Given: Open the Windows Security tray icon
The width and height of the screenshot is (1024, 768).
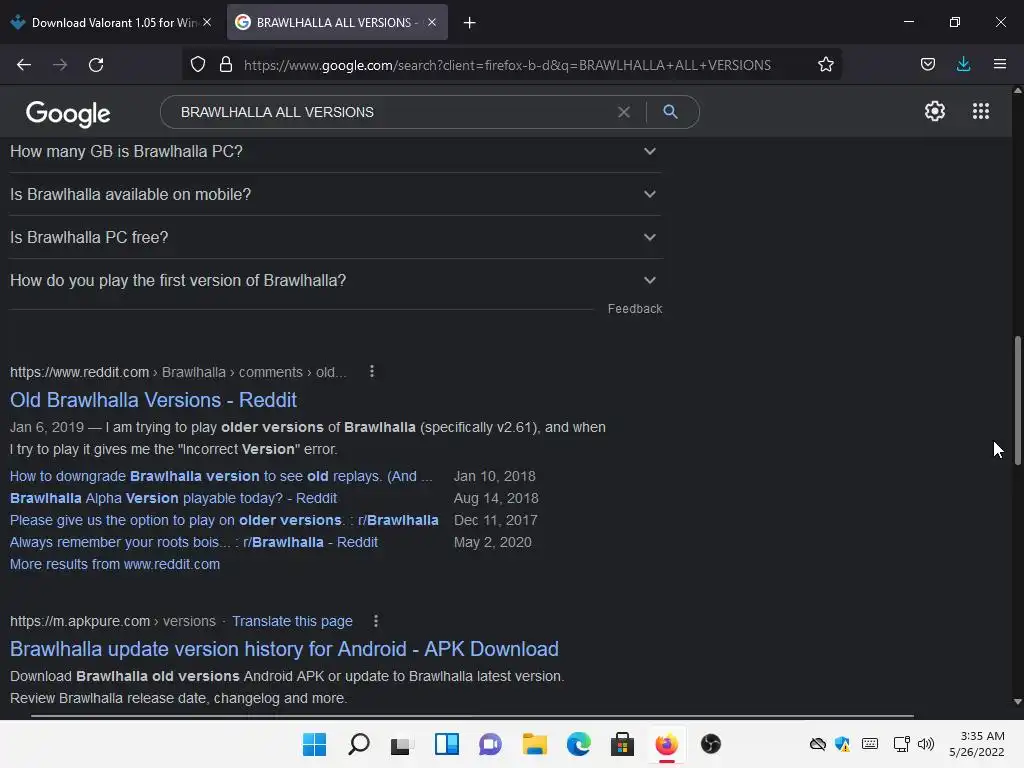Looking at the screenshot, I should point(842,744).
